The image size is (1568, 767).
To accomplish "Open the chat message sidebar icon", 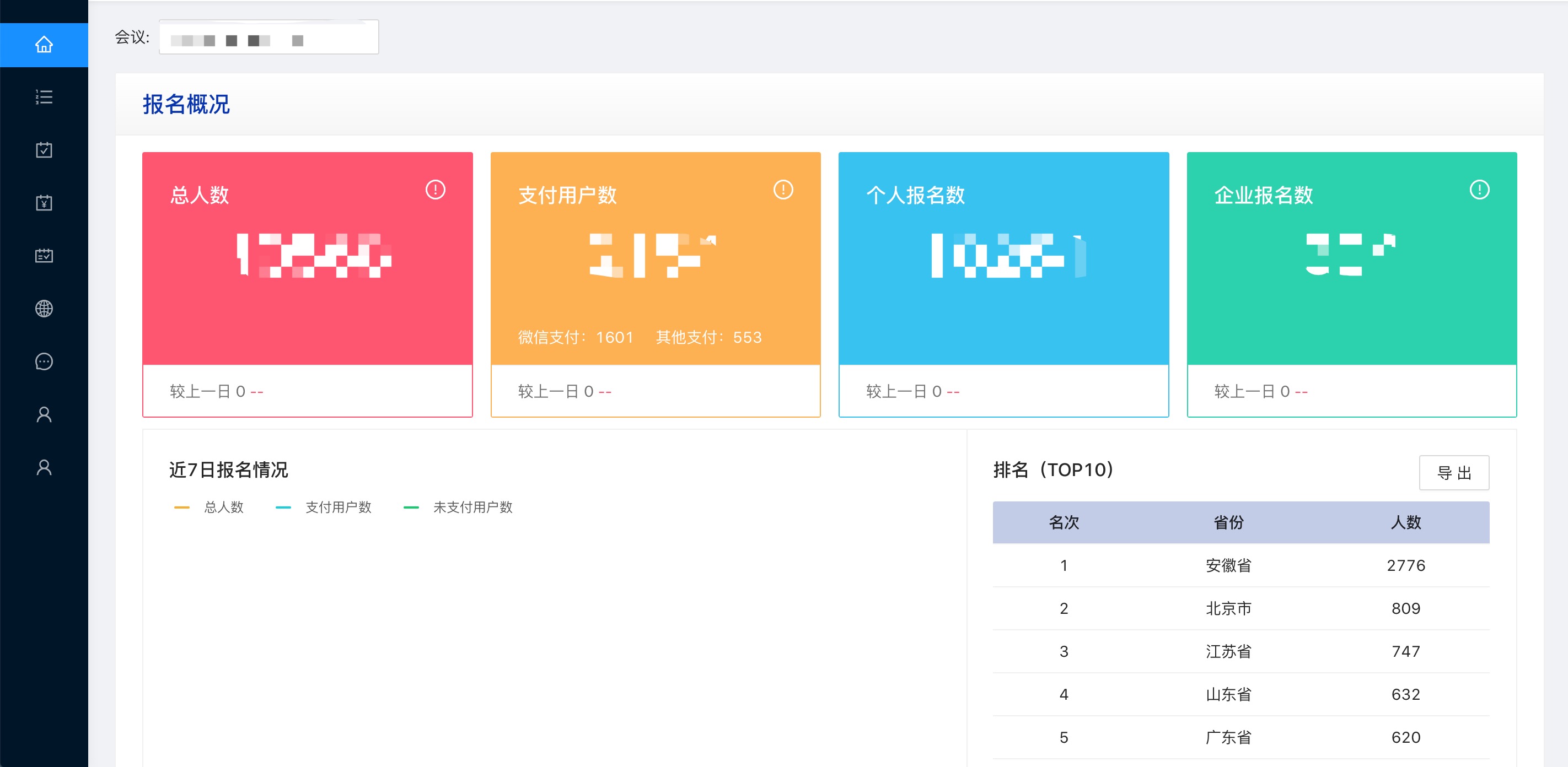I will click(44, 361).
